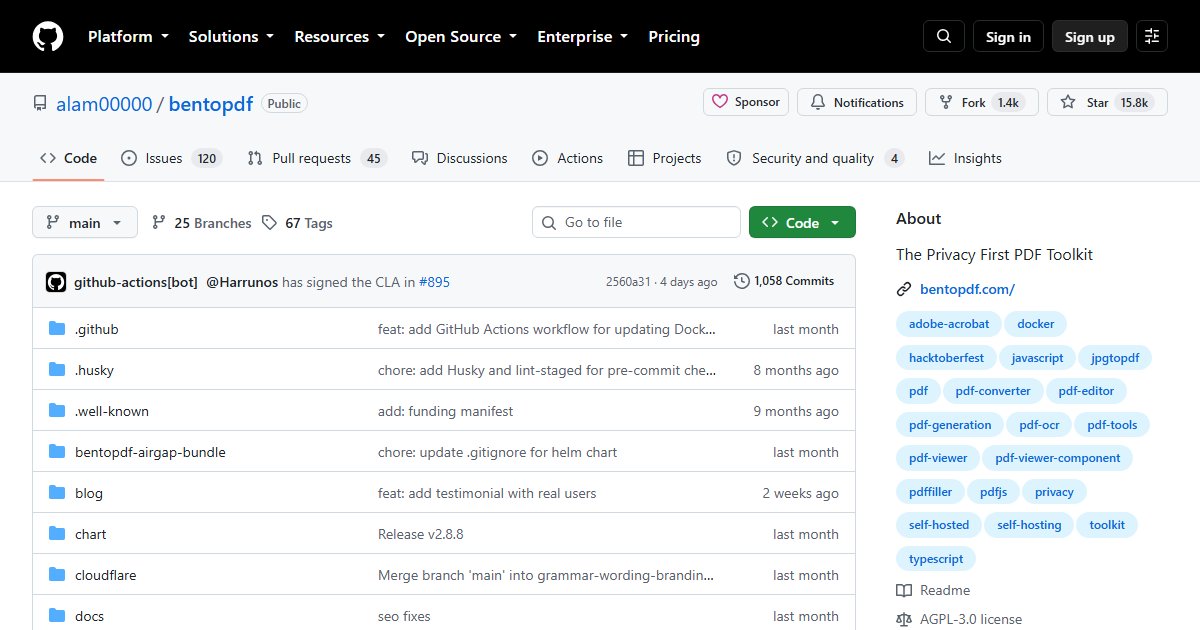Image resolution: width=1200 pixels, height=630 pixels.
Task: Open the 'seo fixes' commit message
Action: pyautogui.click(x=404, y=616)
